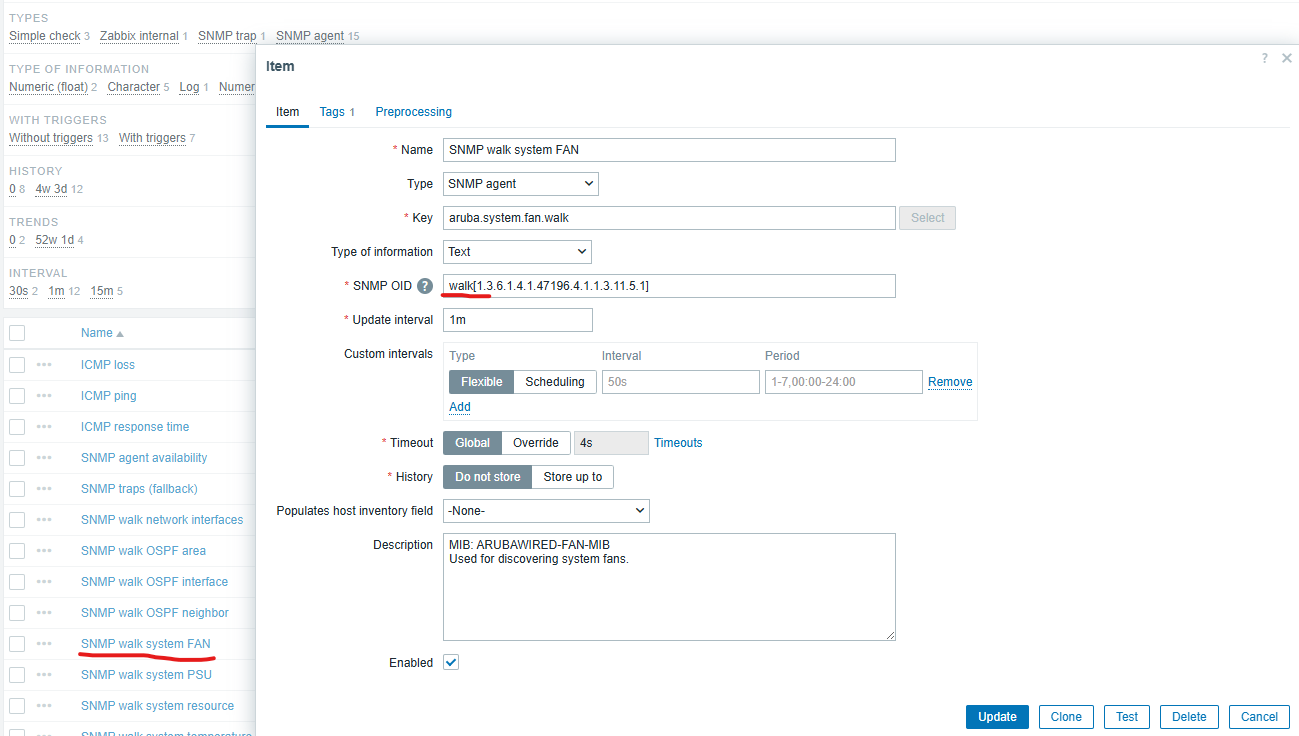Expand Type of information dropdown

[516, 252]
